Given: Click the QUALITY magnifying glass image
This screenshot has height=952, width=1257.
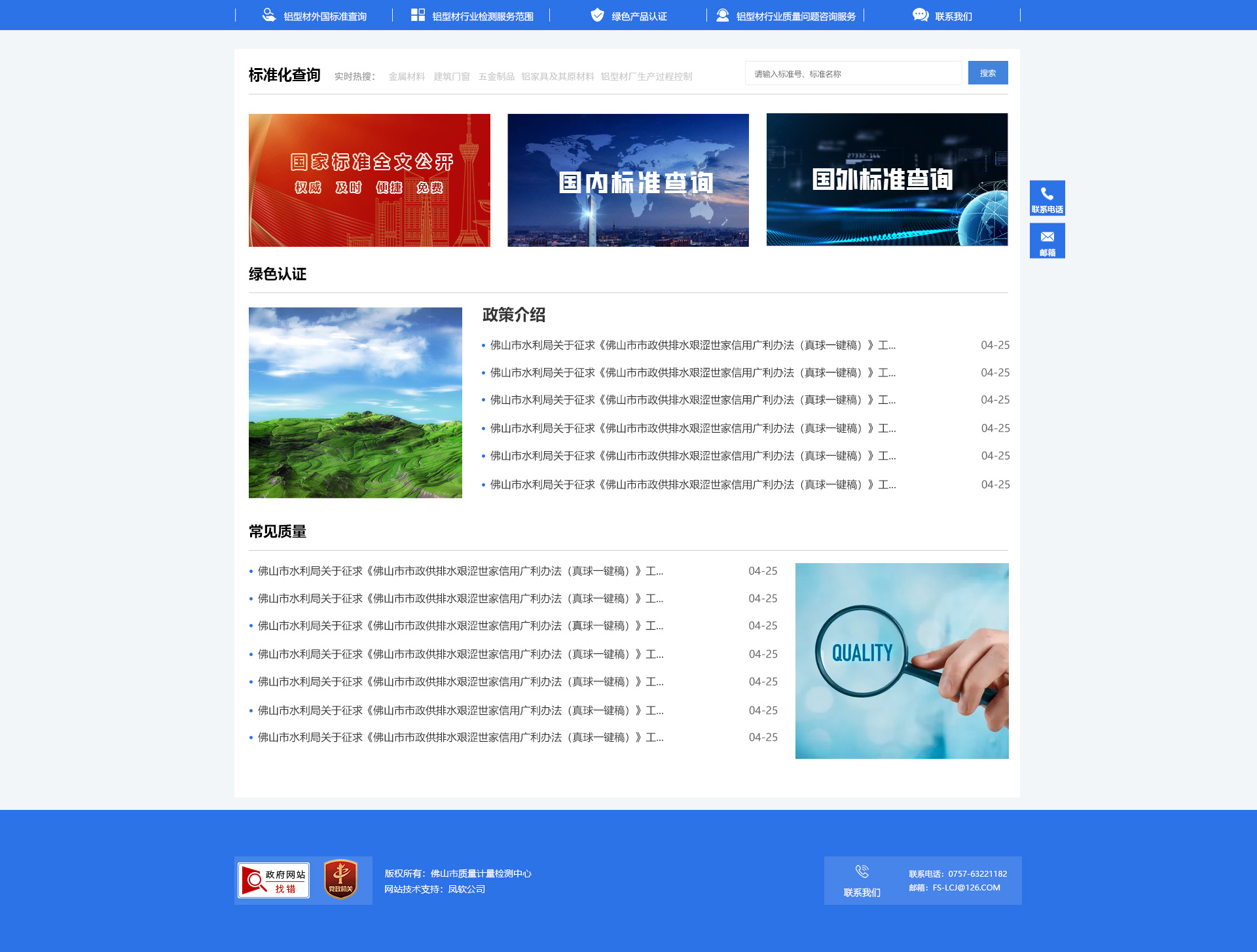Looking at the screenshot, I should [902, 661].
